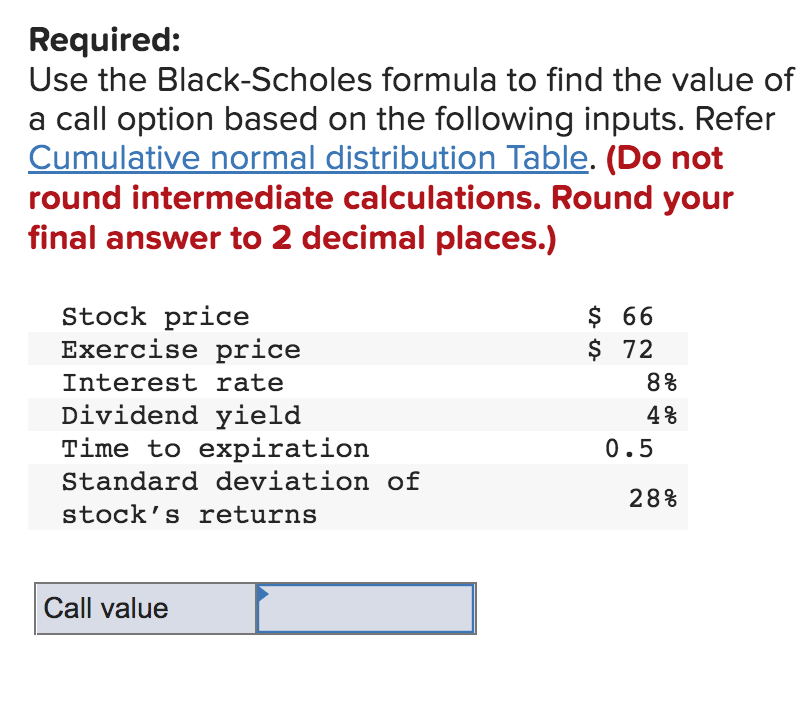Select the Required heading text

(104, 40)
